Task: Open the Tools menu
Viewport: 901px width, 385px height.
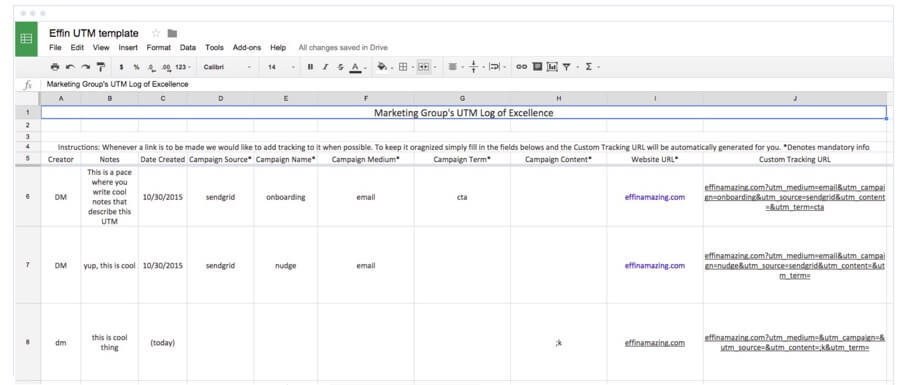Action: click(x=214, y=48)
